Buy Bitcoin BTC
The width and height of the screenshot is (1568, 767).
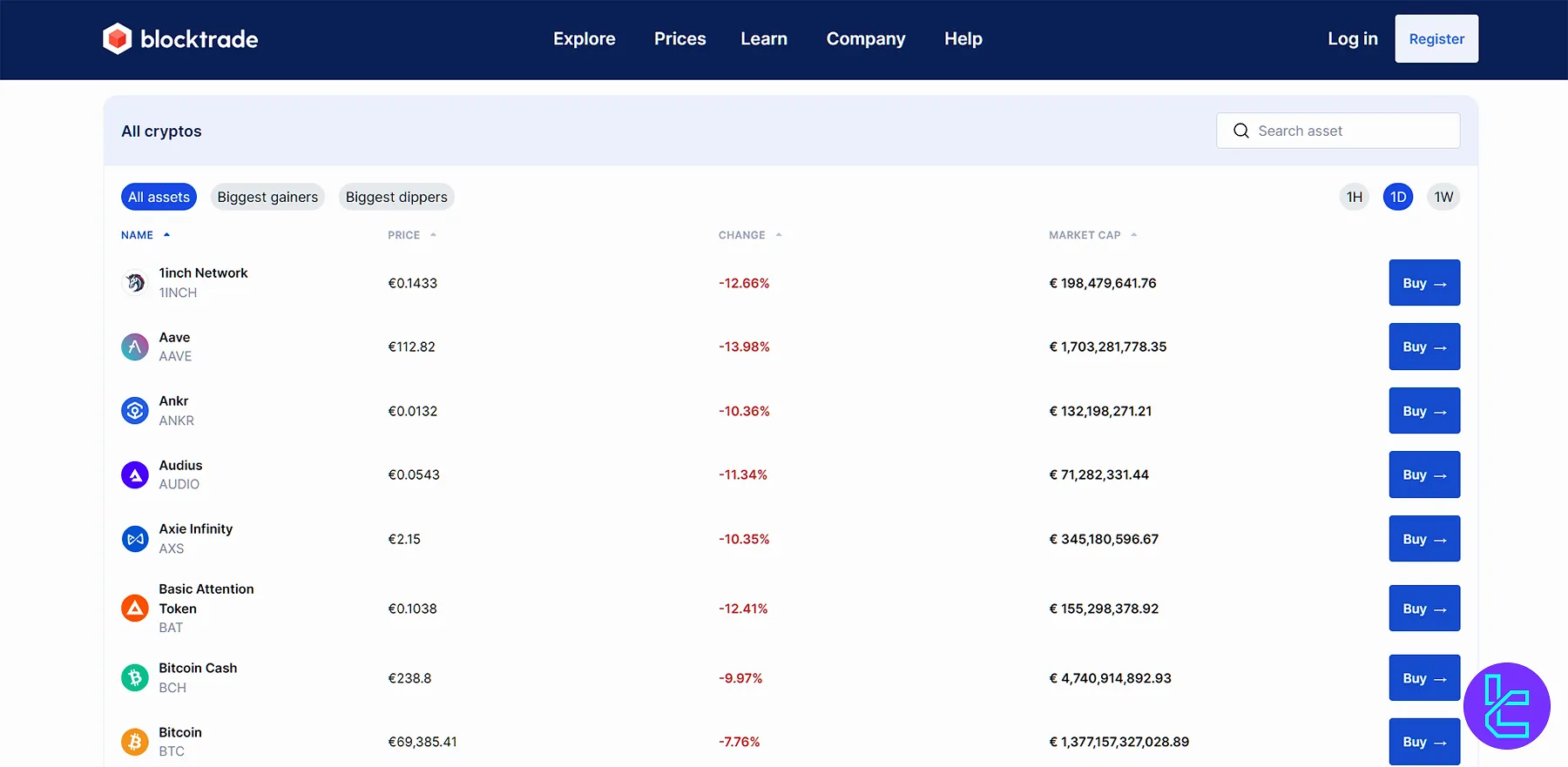coord(1424,742)
